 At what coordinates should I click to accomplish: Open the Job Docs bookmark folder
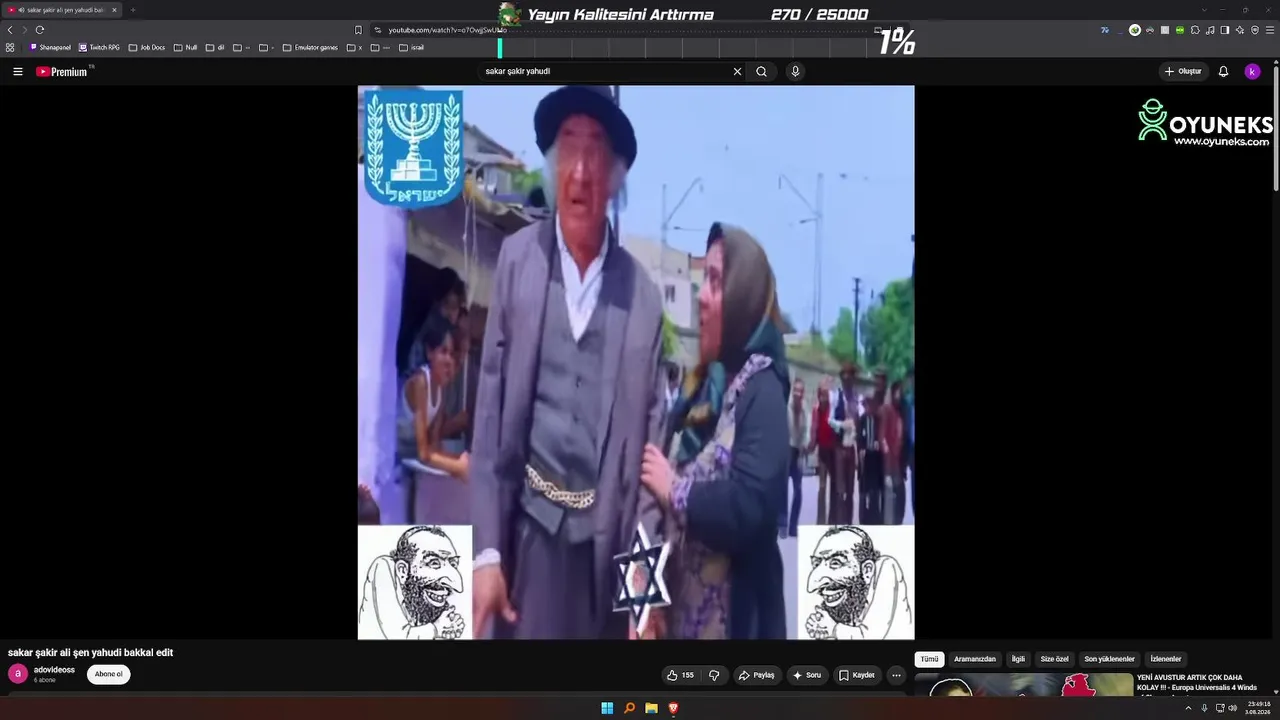click(x=147, y=47)
